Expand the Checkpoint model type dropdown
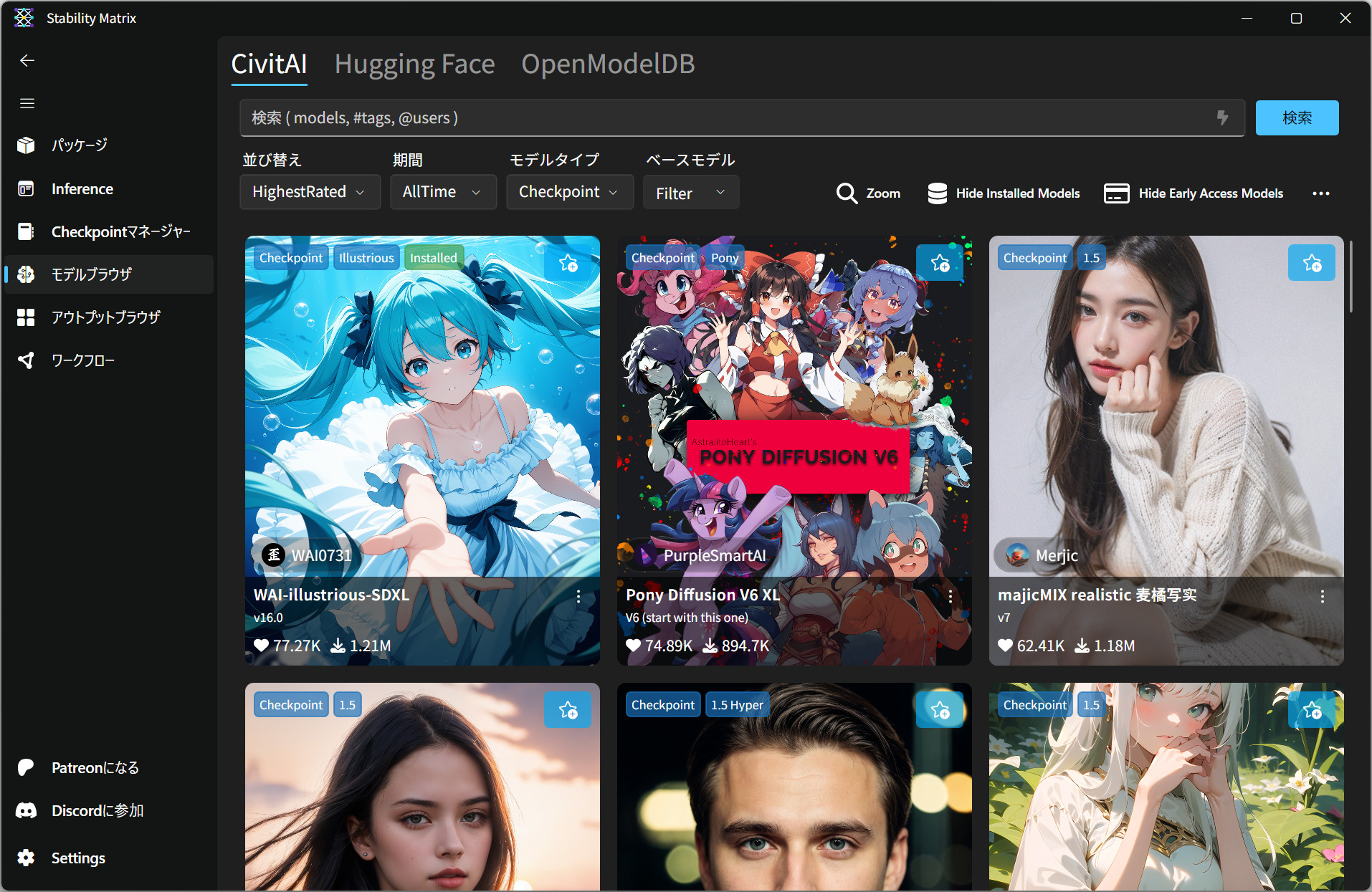The image size is (1372, 892). tap(569, 192)
